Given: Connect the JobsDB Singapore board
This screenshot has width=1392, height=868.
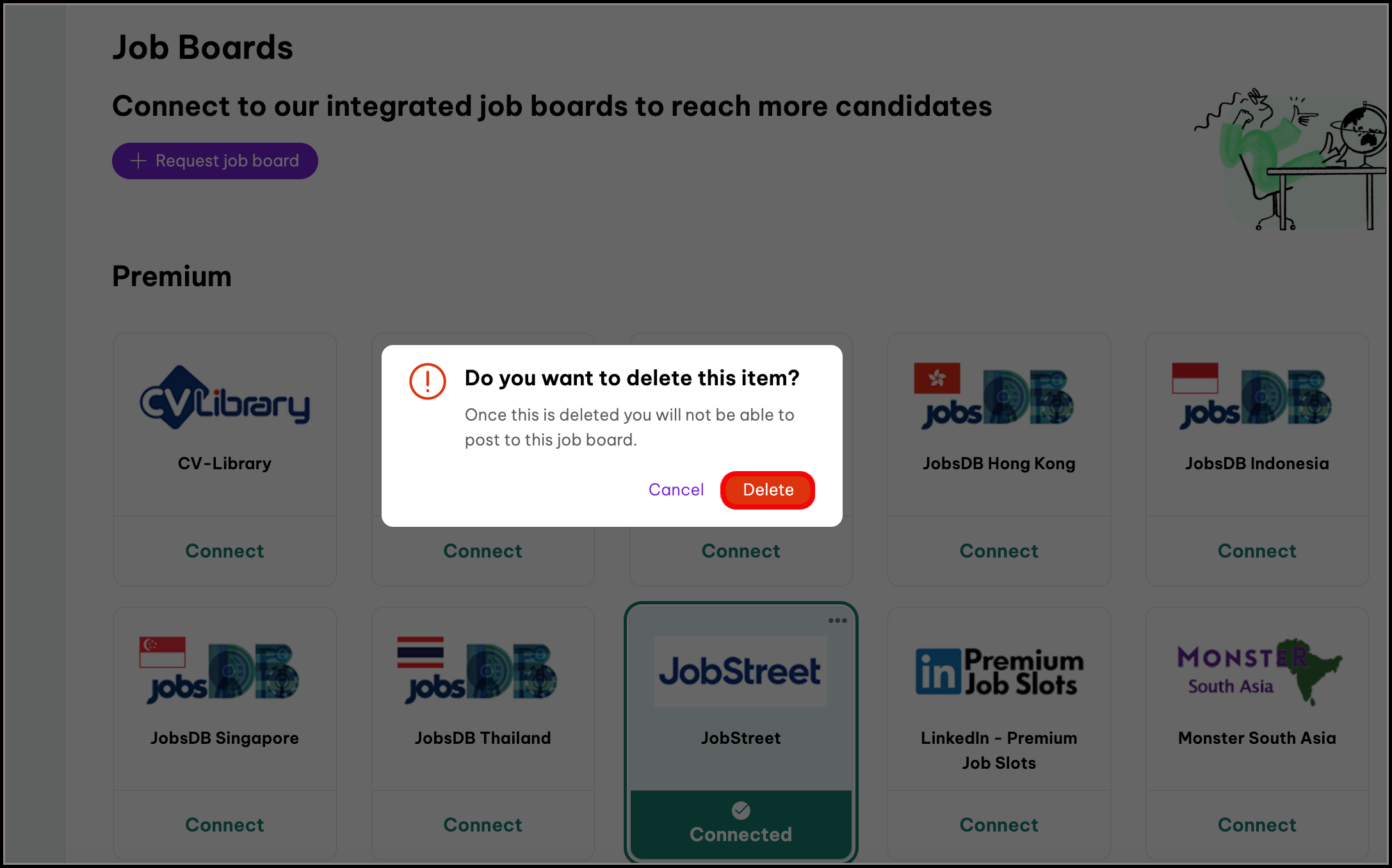Looking at the screenshot, I should pos(225,825).
